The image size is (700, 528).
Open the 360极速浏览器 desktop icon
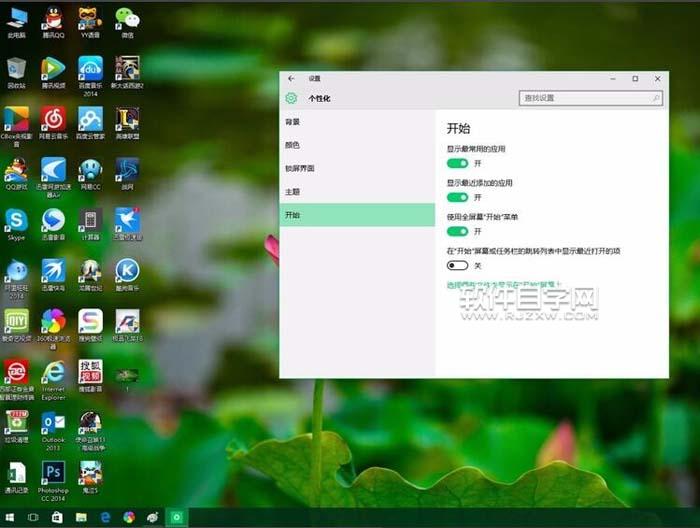(x=54, y=329)
